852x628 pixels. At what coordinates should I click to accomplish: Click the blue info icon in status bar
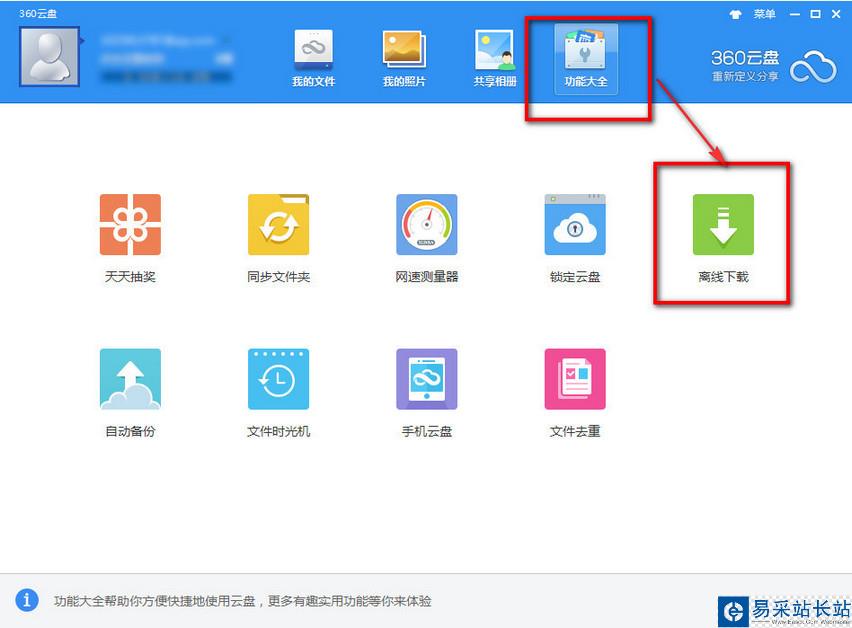coord(27,600)
